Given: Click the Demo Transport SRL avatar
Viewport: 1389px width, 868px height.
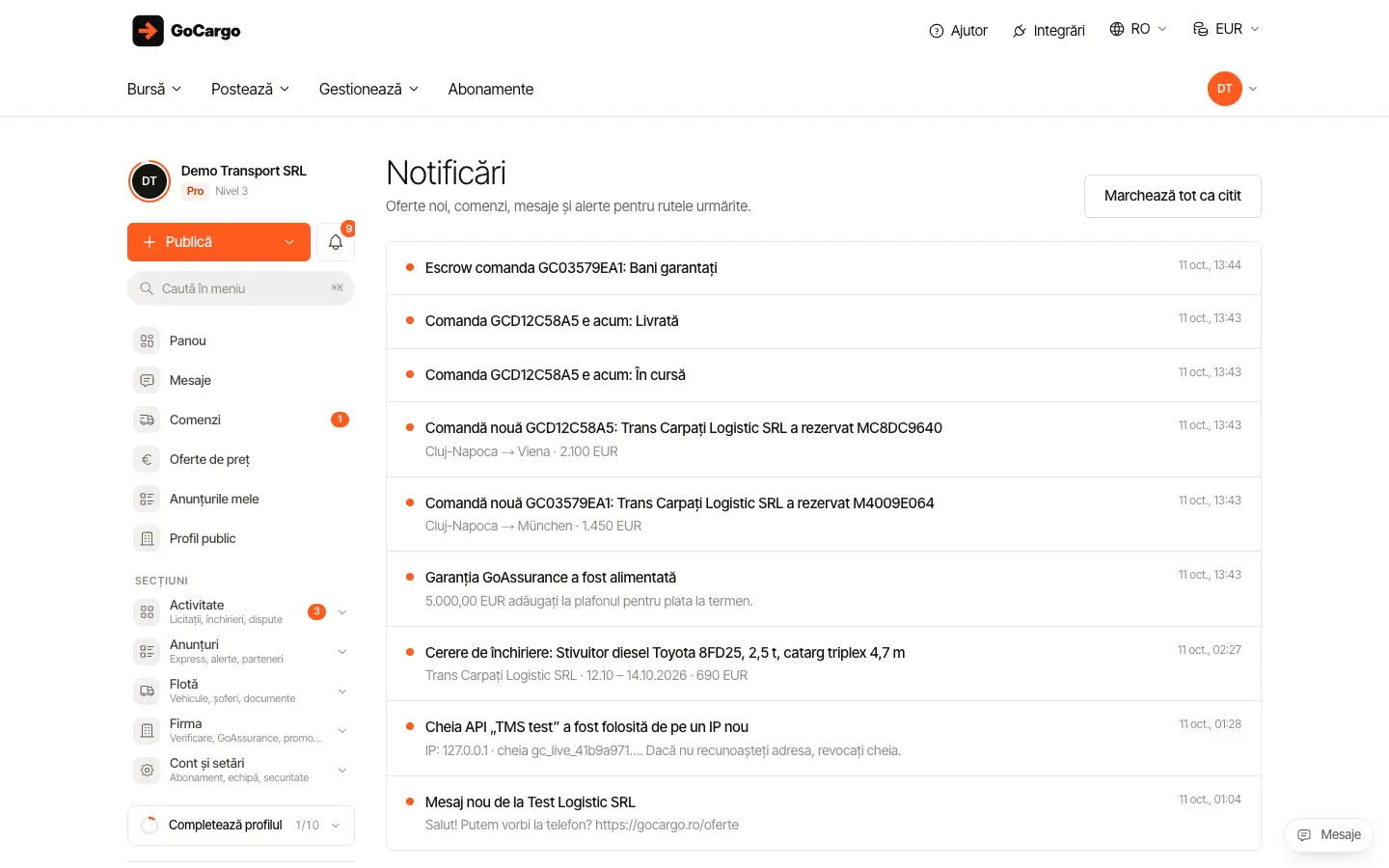Looking at the screenshot, I should point(150,181).
